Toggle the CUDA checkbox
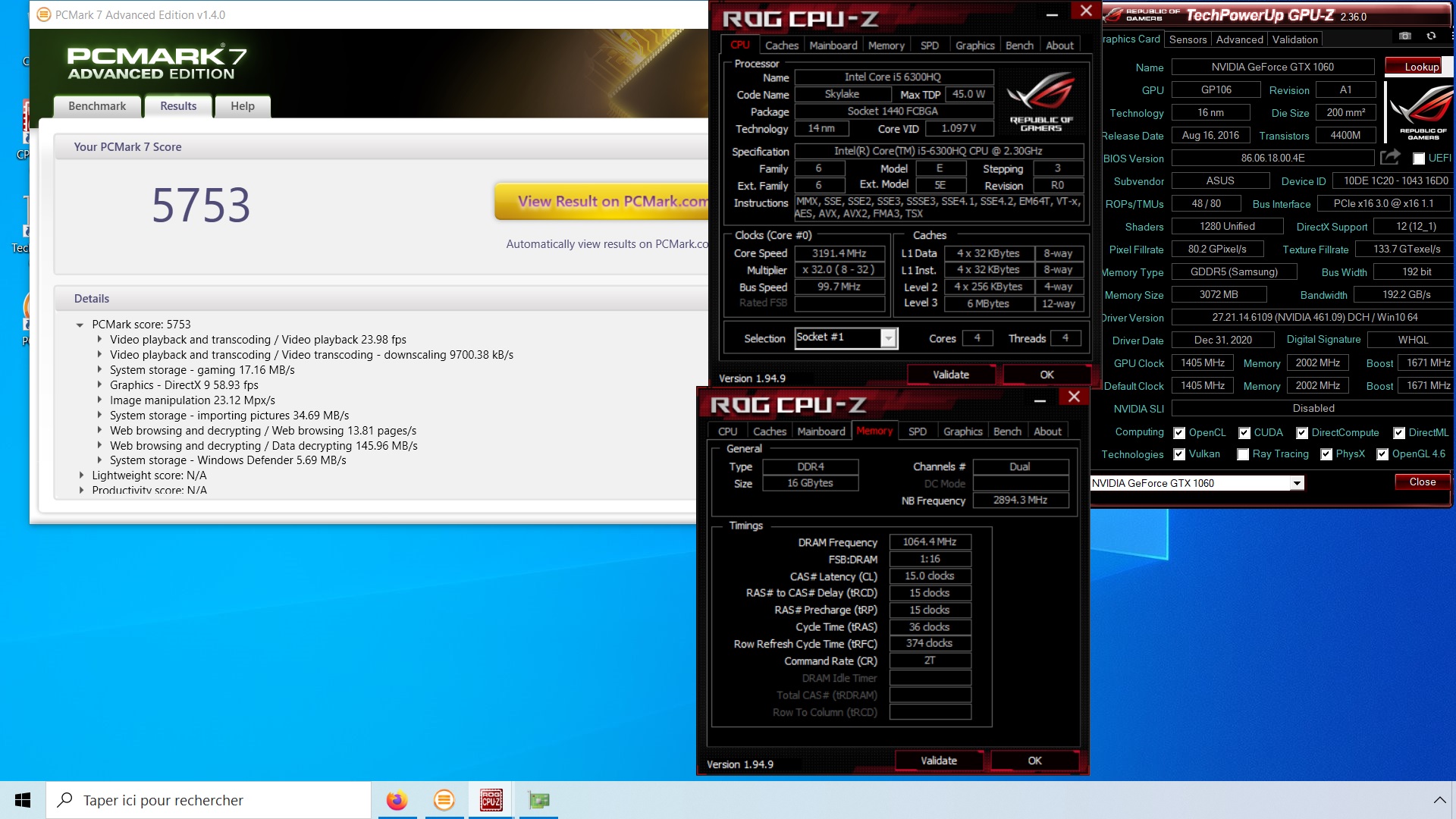This screenshot has height=819, width=1456. (1244, 433)
